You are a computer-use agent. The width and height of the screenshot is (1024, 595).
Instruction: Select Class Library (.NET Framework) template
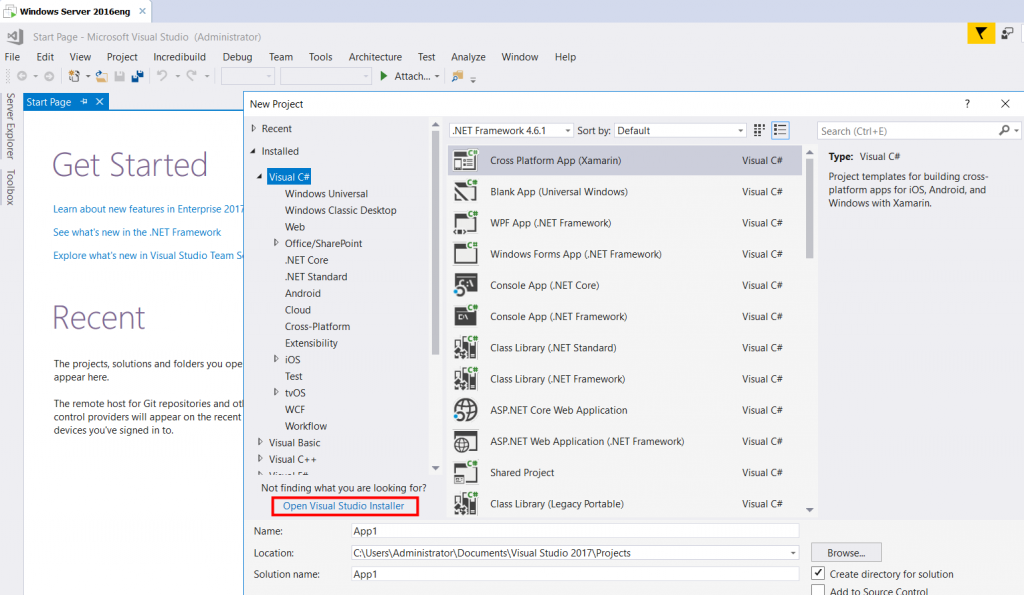(x=624, y=379)
